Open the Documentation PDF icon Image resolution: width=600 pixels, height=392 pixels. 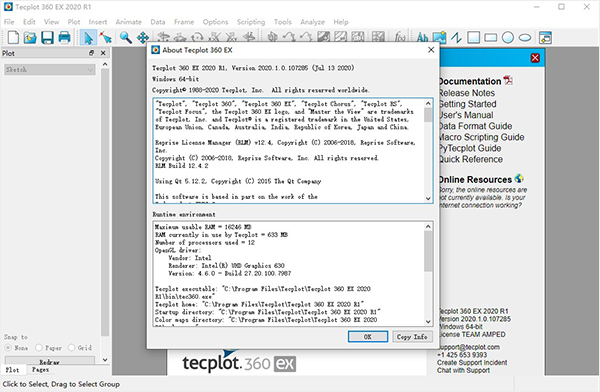(508, 80)
